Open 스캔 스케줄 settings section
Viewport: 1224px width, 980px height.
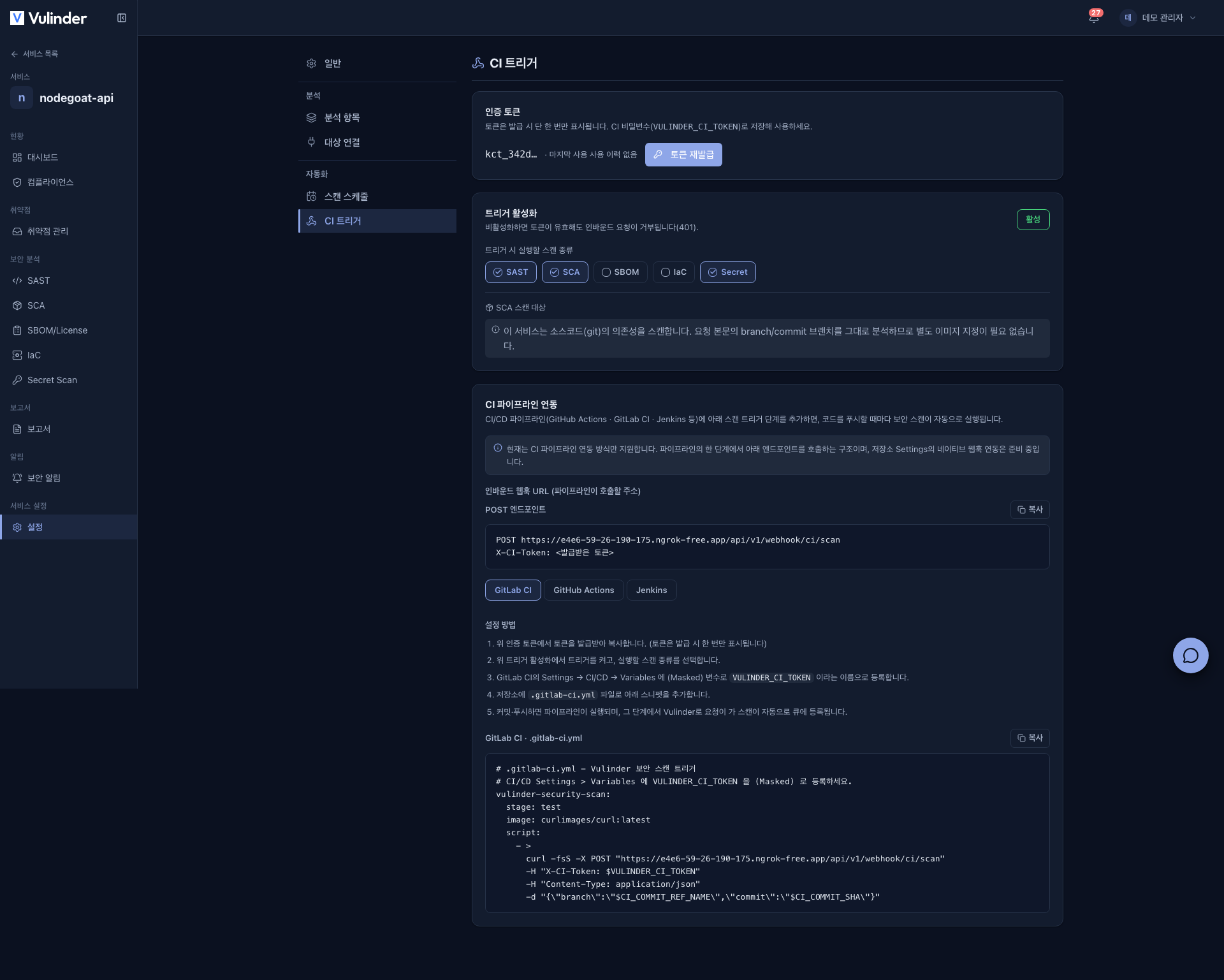377,196
